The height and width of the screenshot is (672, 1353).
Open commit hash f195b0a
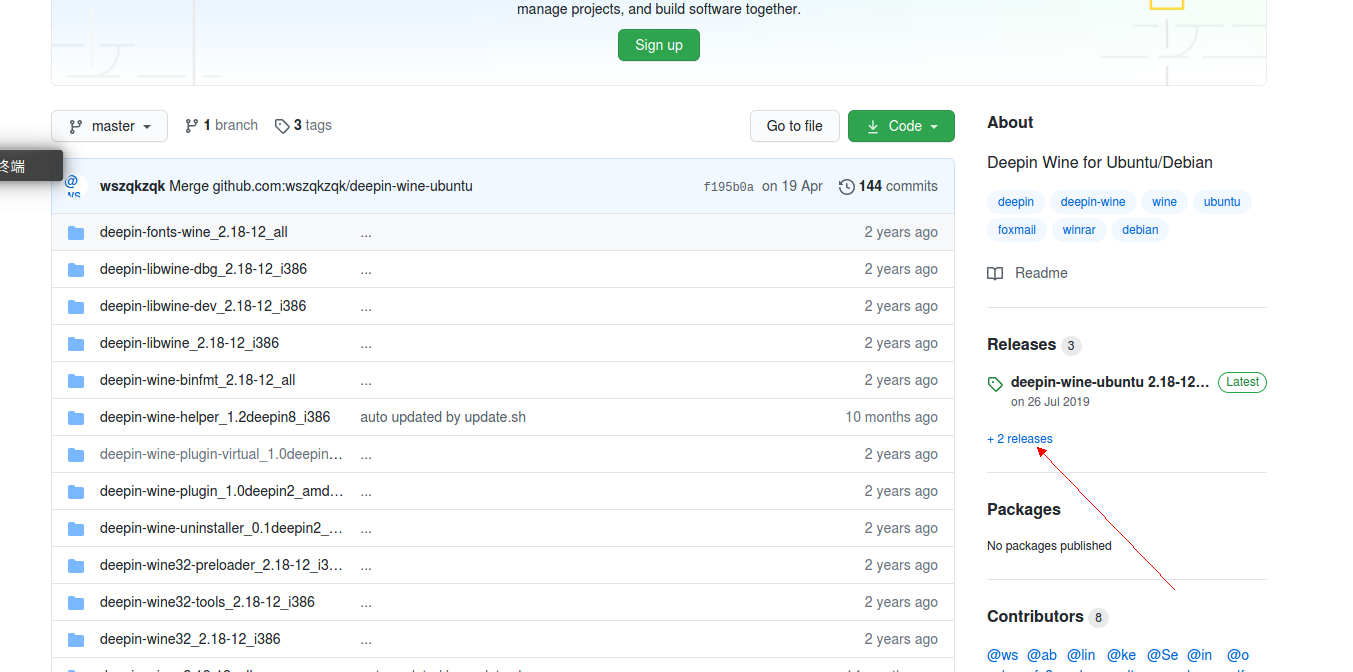pos(728,186)
